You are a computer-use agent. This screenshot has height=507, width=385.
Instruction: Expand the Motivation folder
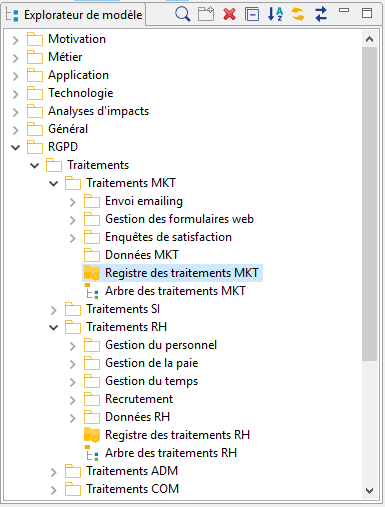(15, 40)
